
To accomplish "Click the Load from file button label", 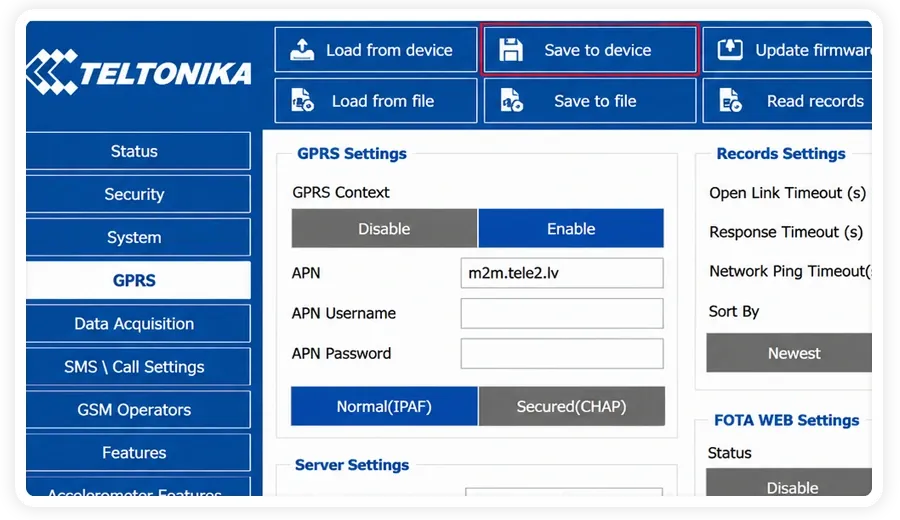I will 383,101.
